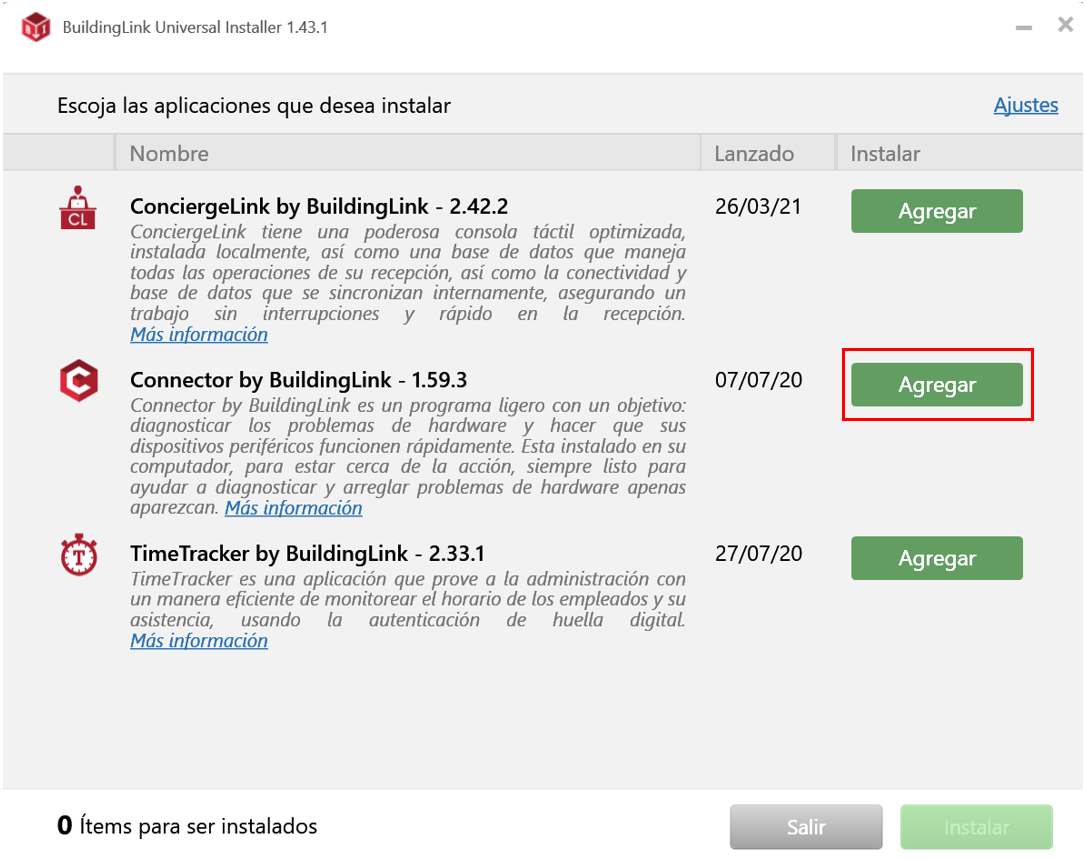
Task: Add ConciergeLink with its Agregar button
Action: click(x=936, y=211)
